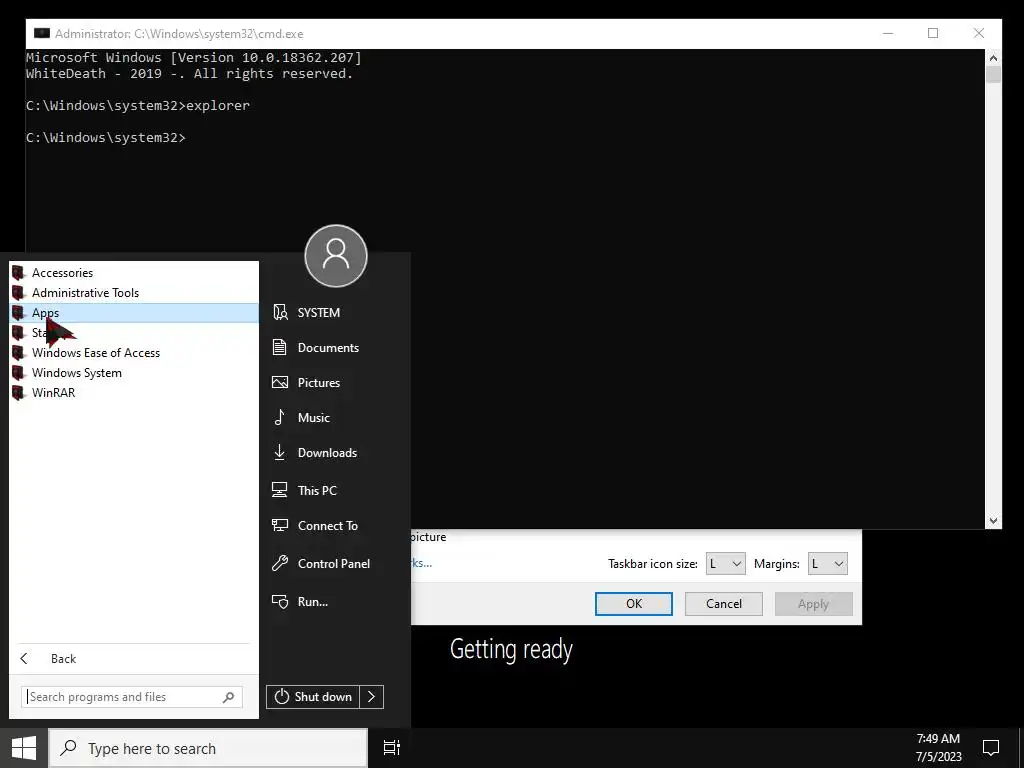1024x768 pixels.
Task: Open Windows Ease of Access folder
Action: click(x=134, y=353)
